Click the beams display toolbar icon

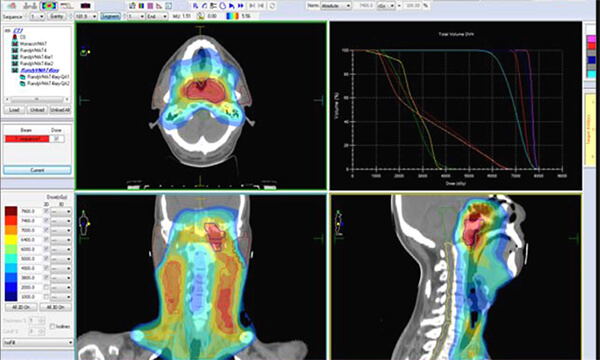[30, 5]
